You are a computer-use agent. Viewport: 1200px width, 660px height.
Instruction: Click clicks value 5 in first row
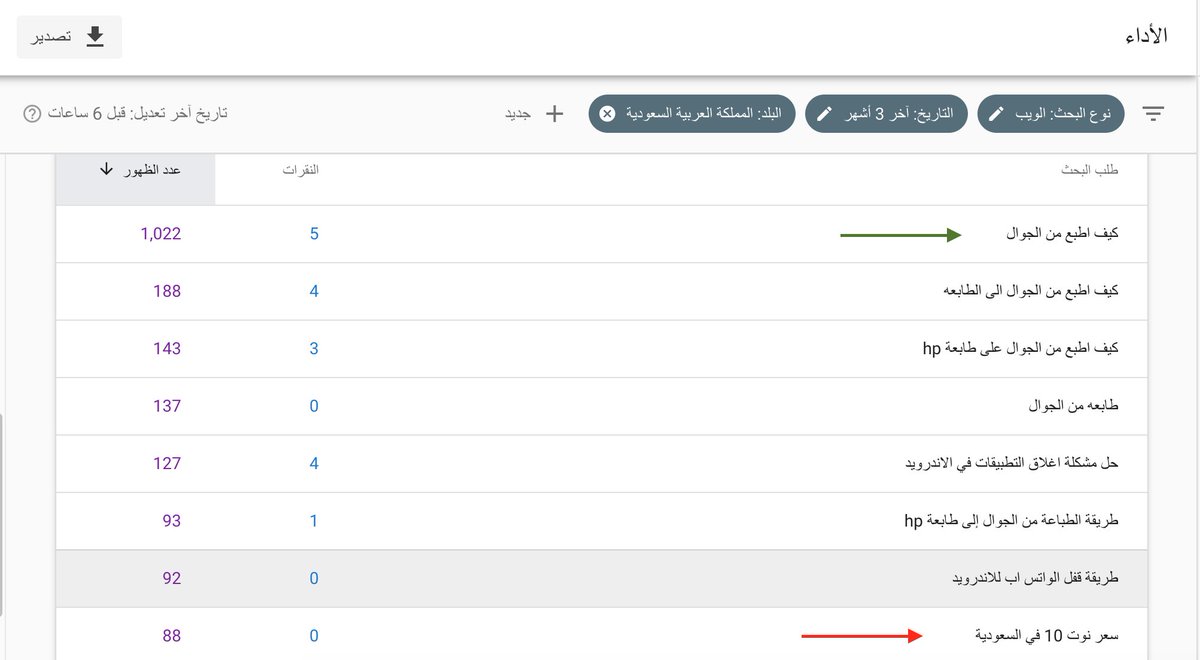coord(314,234)
